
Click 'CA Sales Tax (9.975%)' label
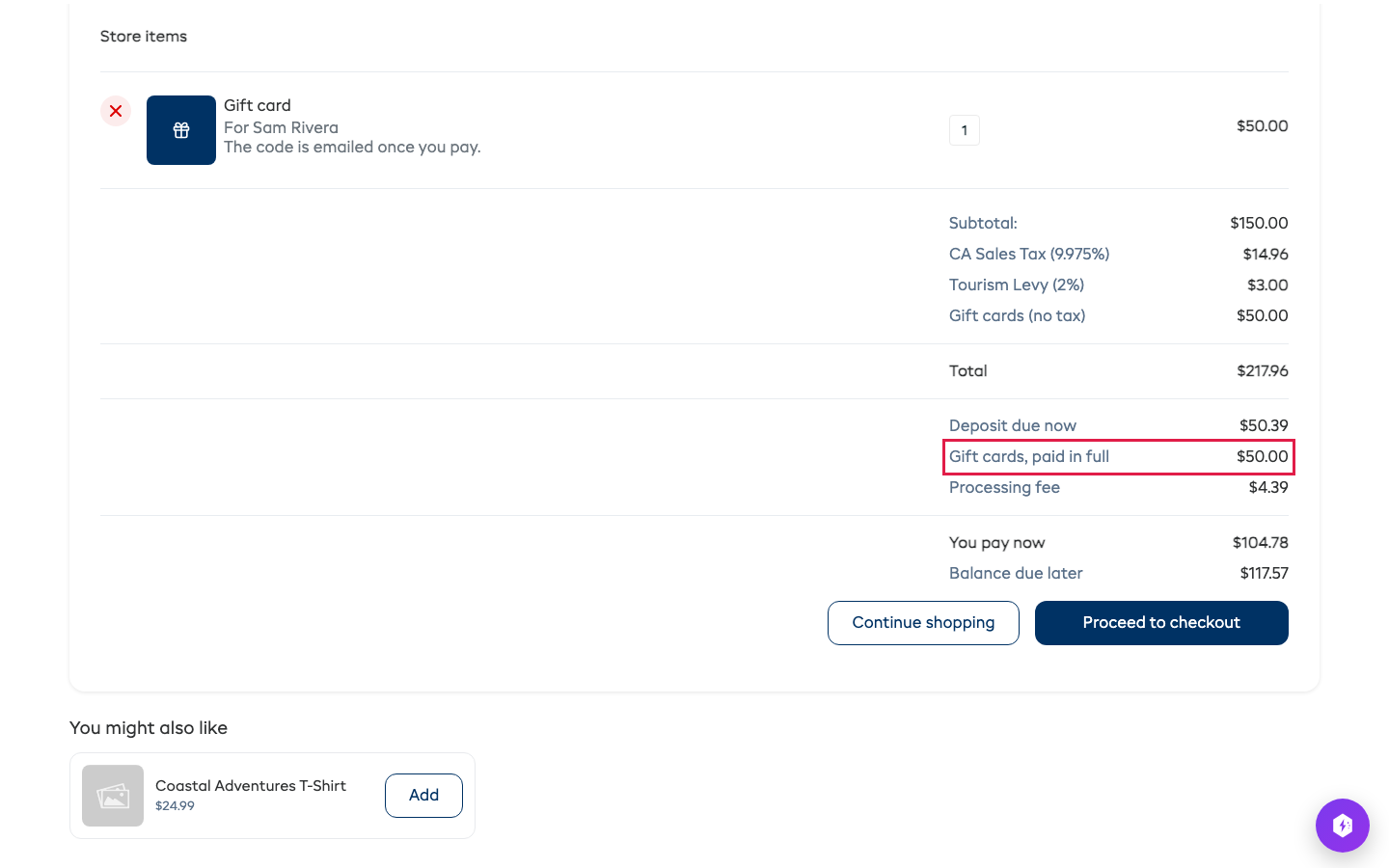pos(1029,254)
